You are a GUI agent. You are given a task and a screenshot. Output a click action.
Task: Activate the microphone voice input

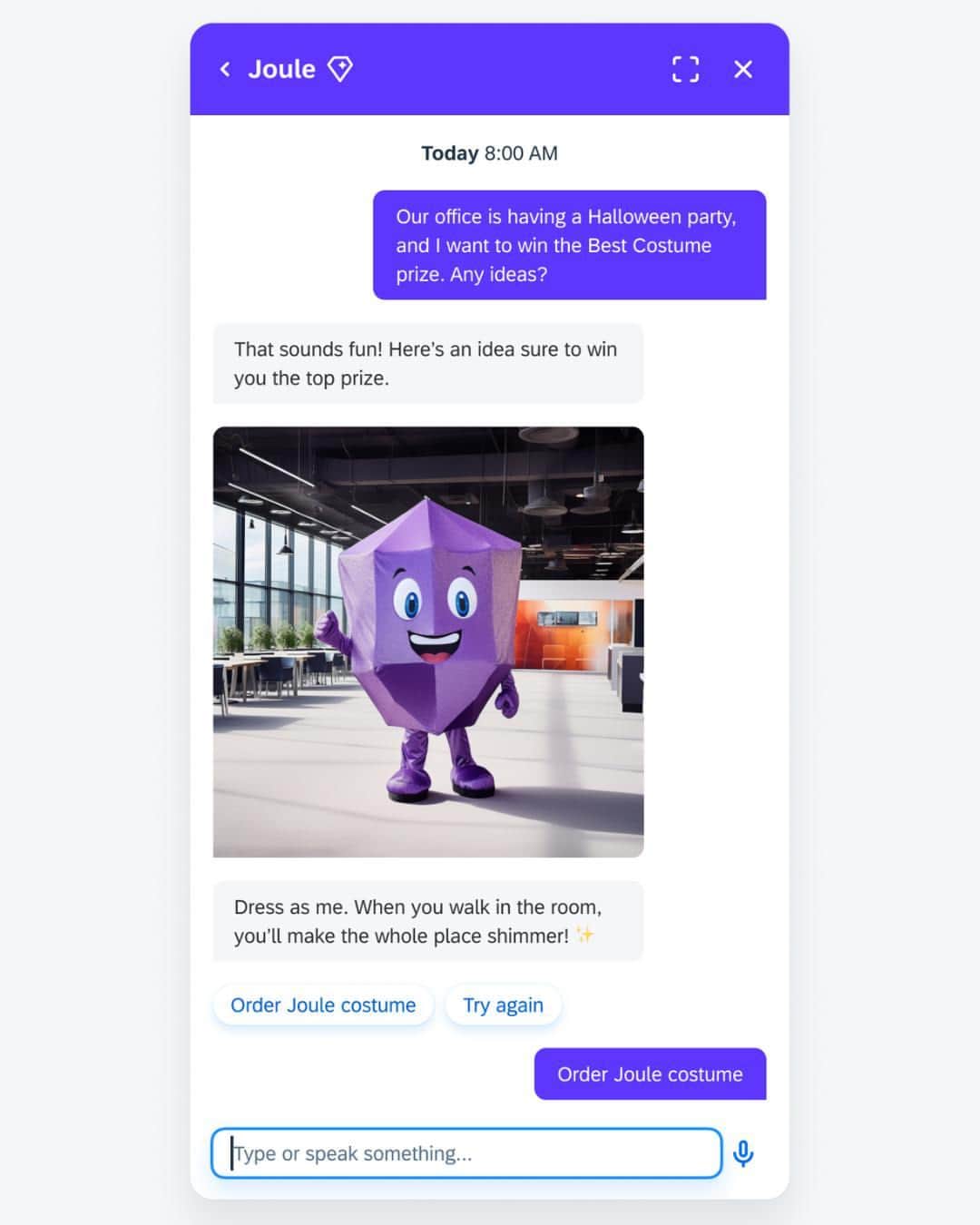[743, 1153]
